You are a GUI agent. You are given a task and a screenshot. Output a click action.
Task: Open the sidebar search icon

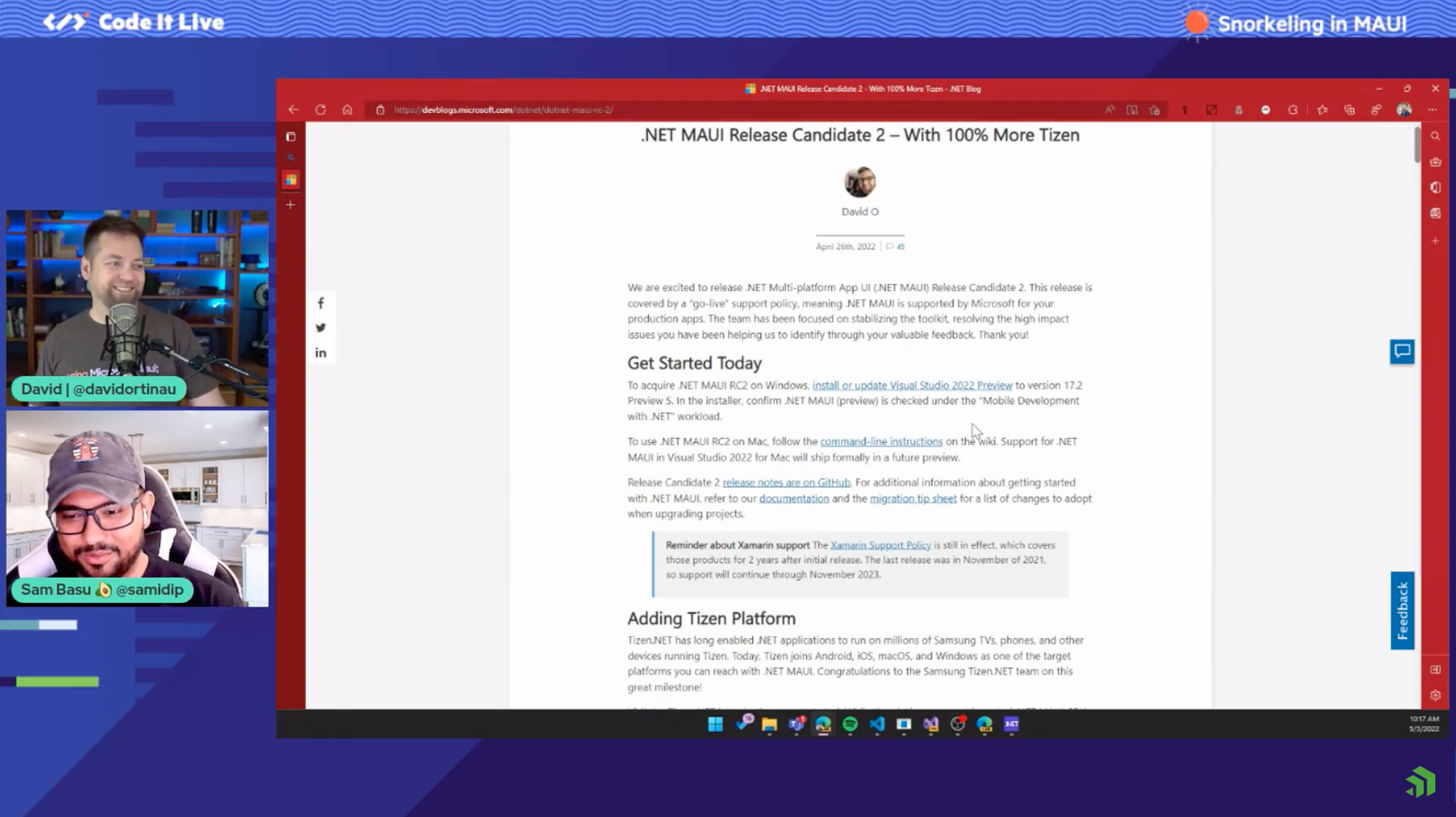point(1435,136)
